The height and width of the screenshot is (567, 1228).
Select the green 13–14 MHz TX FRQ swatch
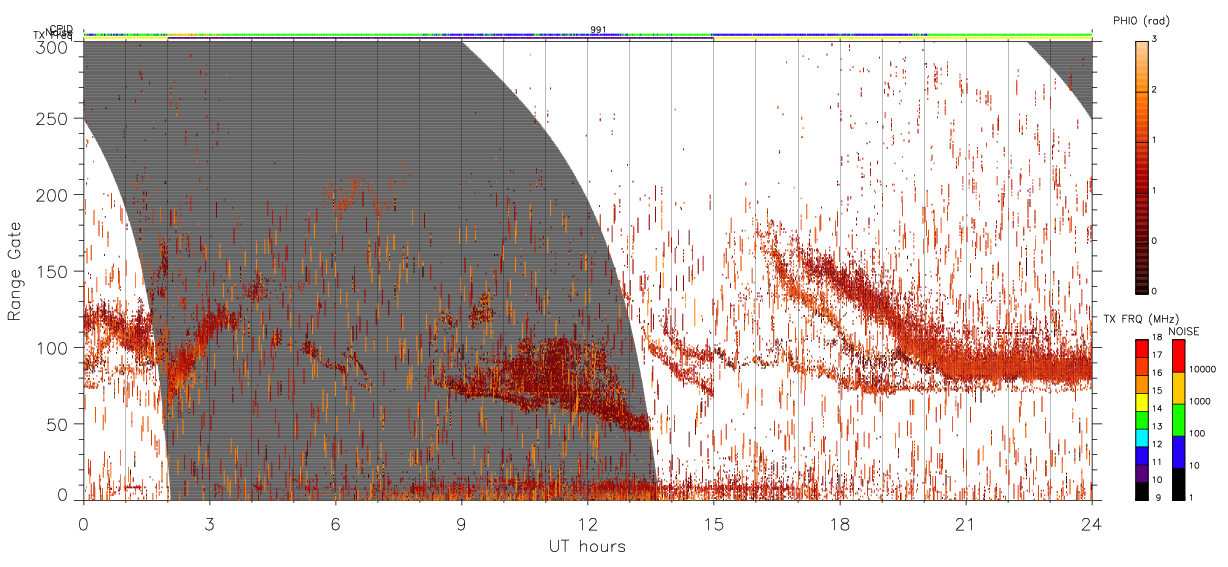1142,420
